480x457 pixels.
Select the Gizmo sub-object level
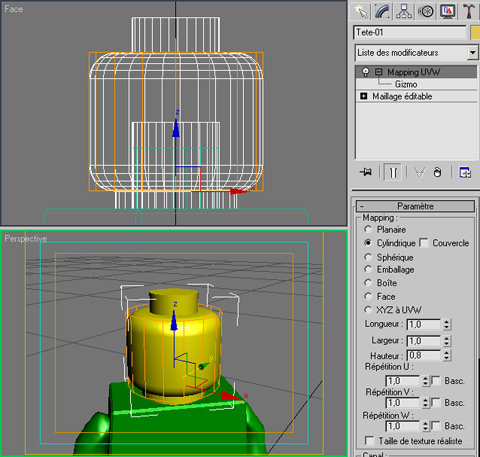pos(406,84)
